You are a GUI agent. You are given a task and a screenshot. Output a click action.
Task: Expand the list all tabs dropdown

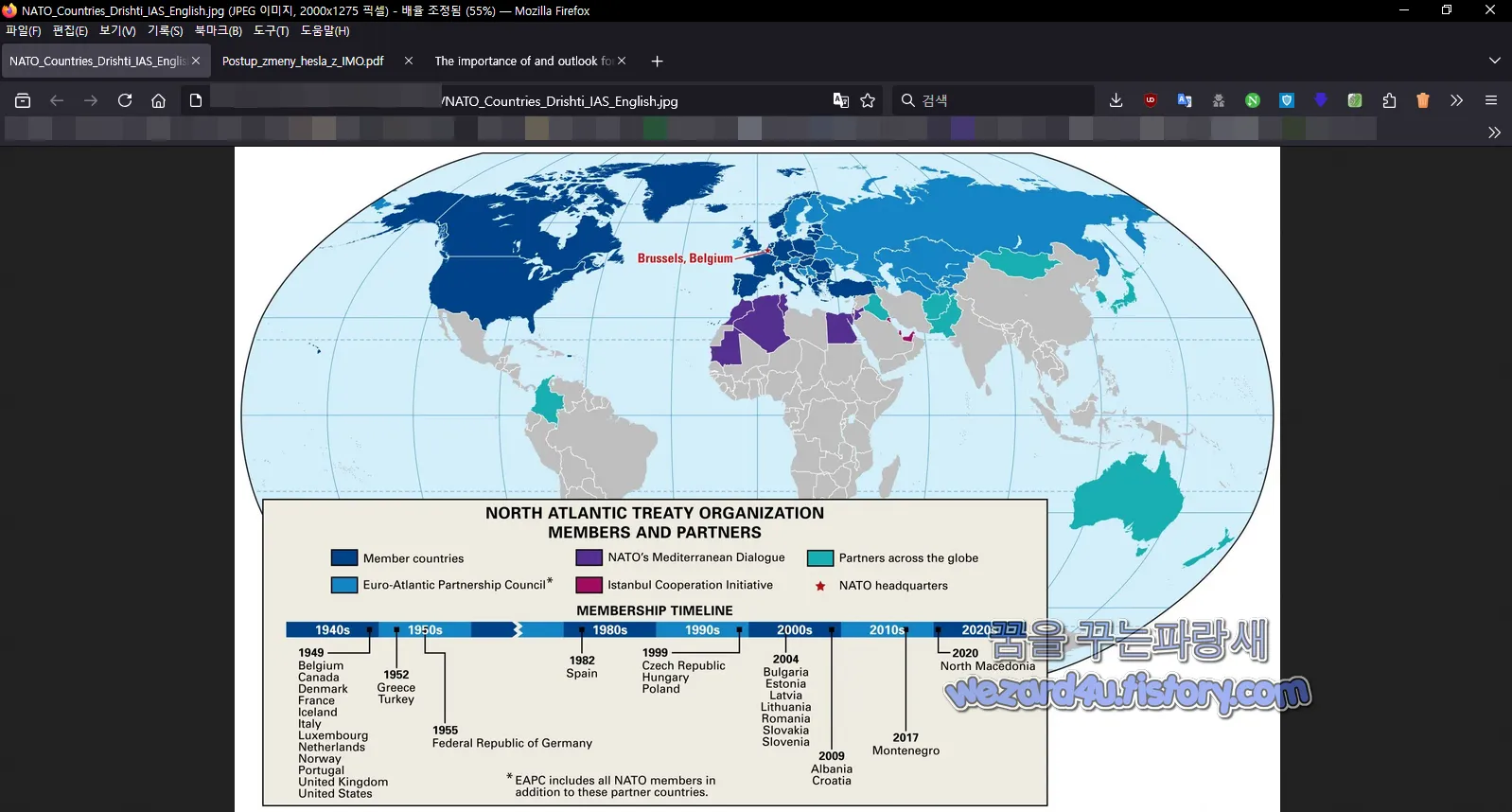pyautogui.click(x=1495, y=61)
